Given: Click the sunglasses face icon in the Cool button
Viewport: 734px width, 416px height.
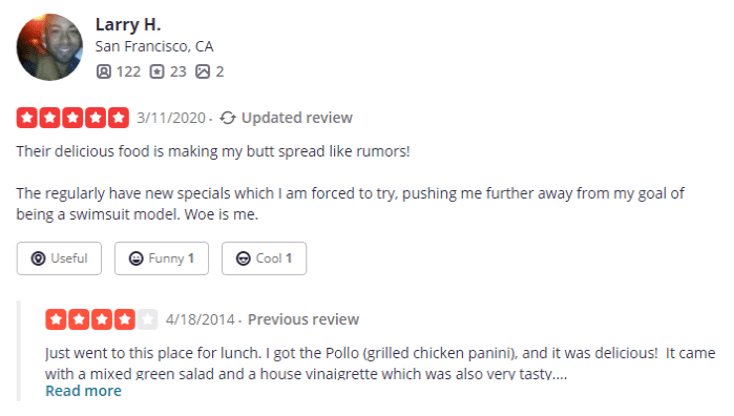Looking at the screenshot, I should click(243, 258).
